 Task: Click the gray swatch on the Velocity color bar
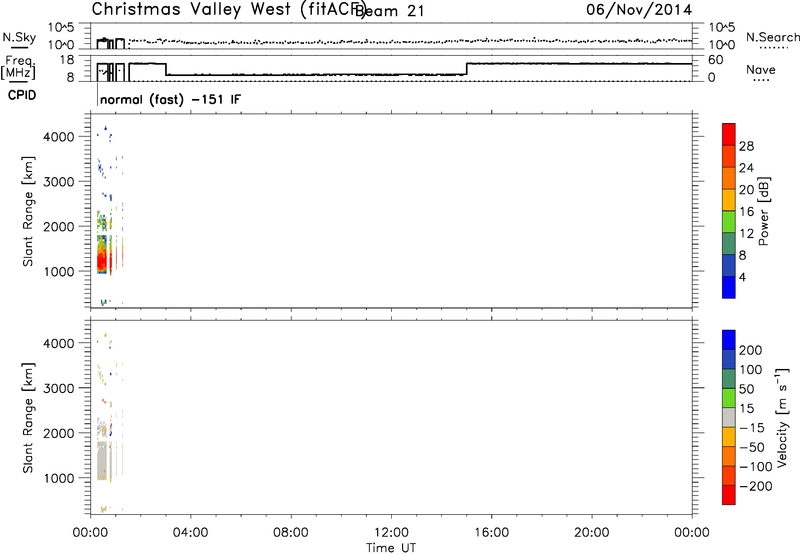point(729,417)
